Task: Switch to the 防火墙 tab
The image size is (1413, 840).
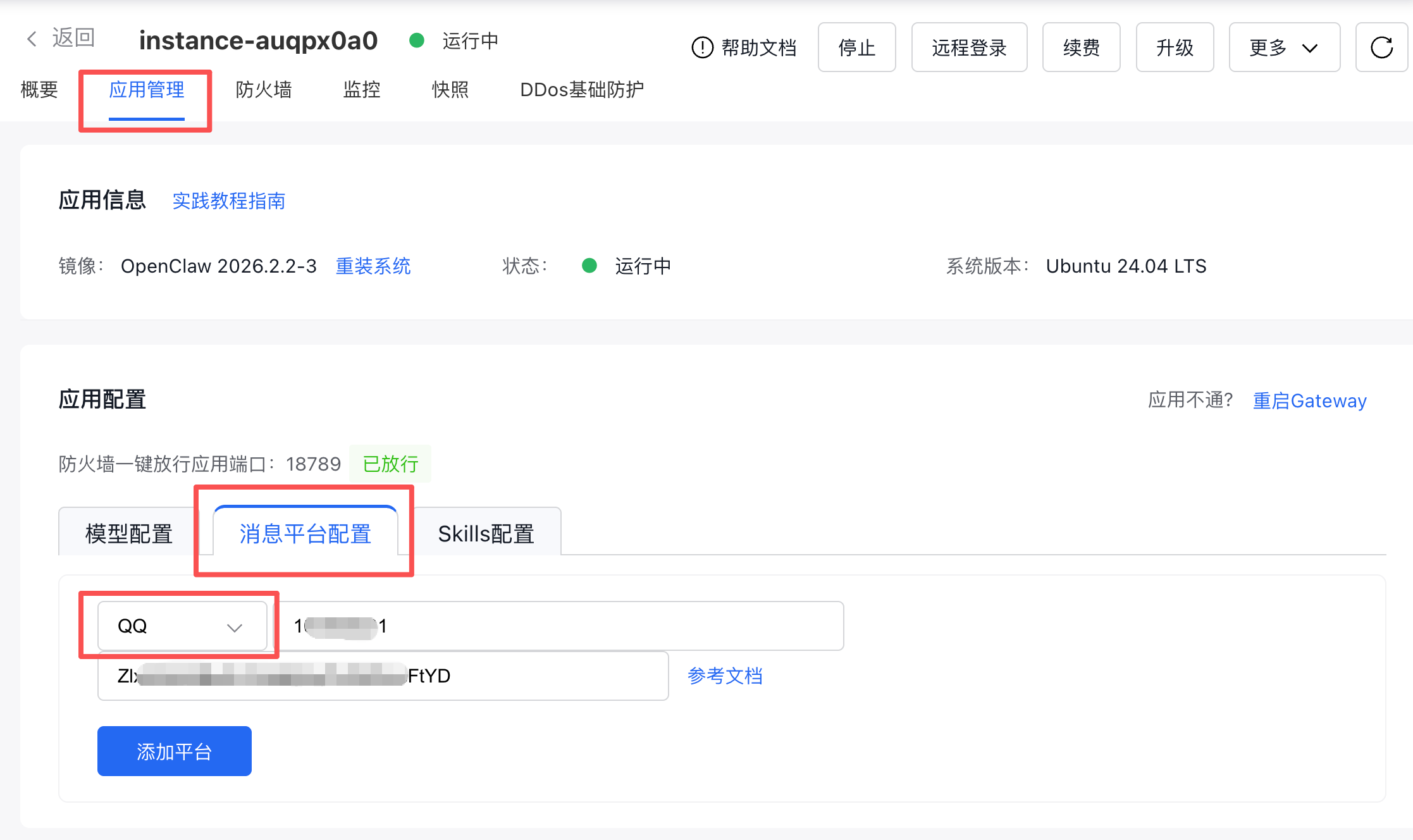Action: (x=264, y=90)
